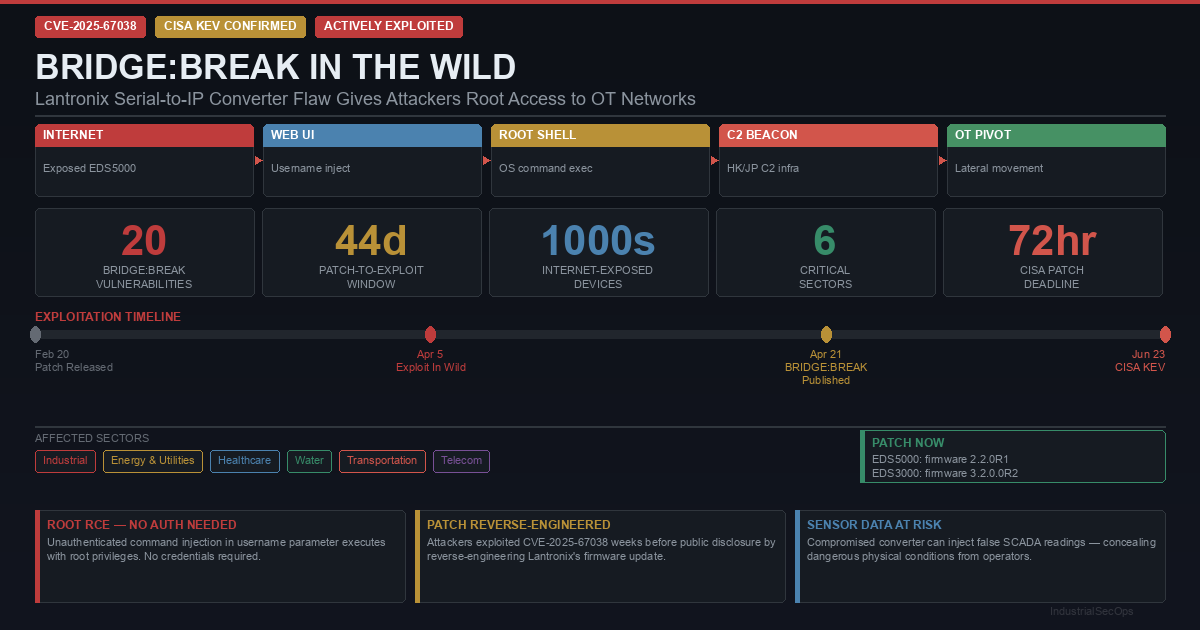The image size is (1200, 630).
Task: Click the Exposed EDS5000 text
Action: click(90, 168)
